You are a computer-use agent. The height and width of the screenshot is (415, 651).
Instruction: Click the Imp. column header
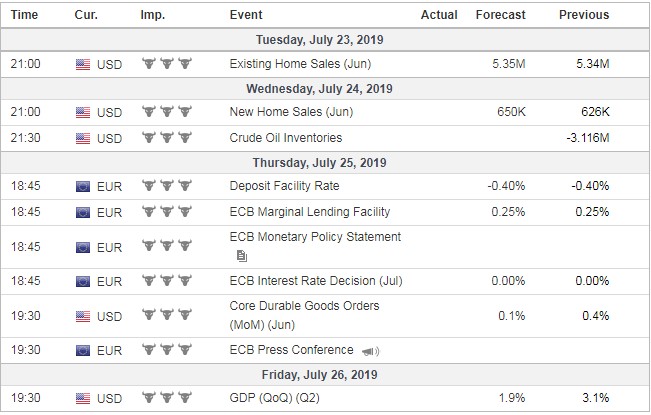tap(155, 15)
